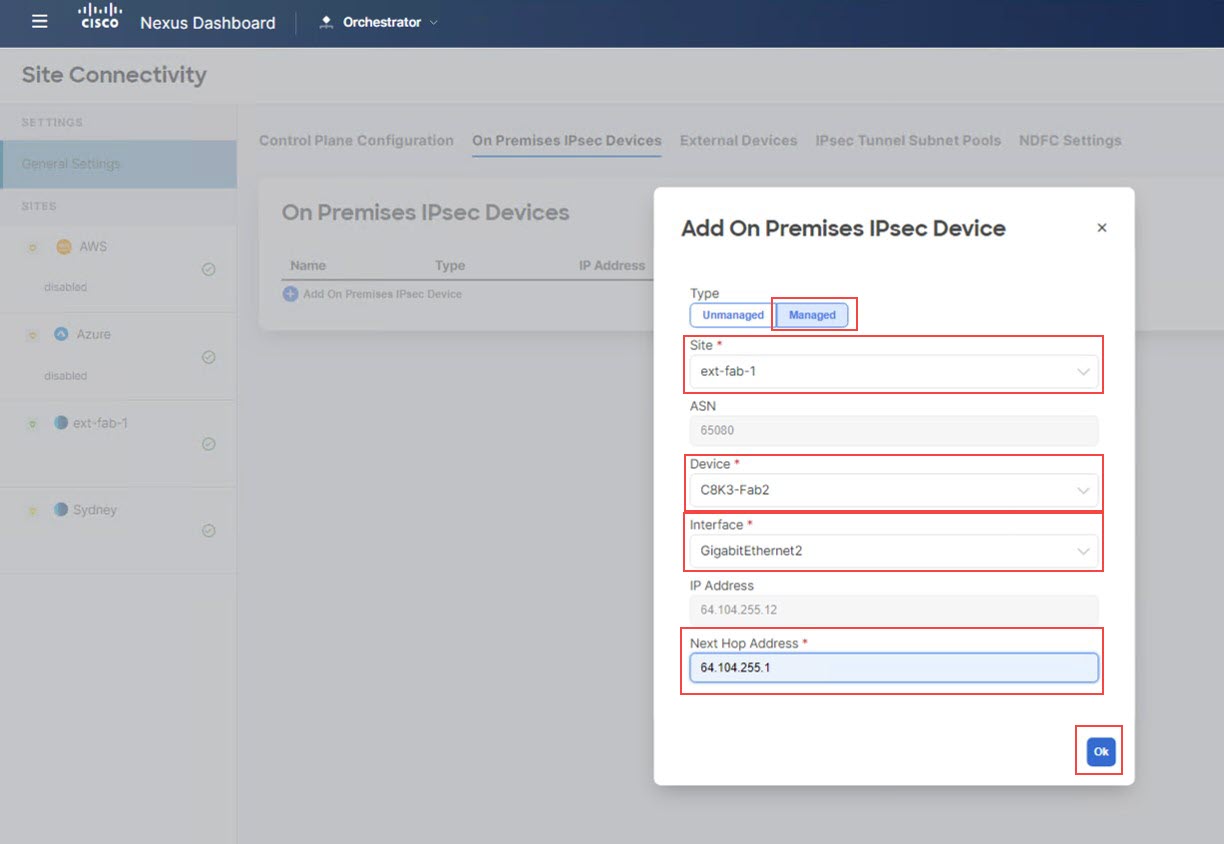Click the ext-fab-1 shield badge icon
Viewport: 1224px width, 844px height.
[x=32, y=424]
